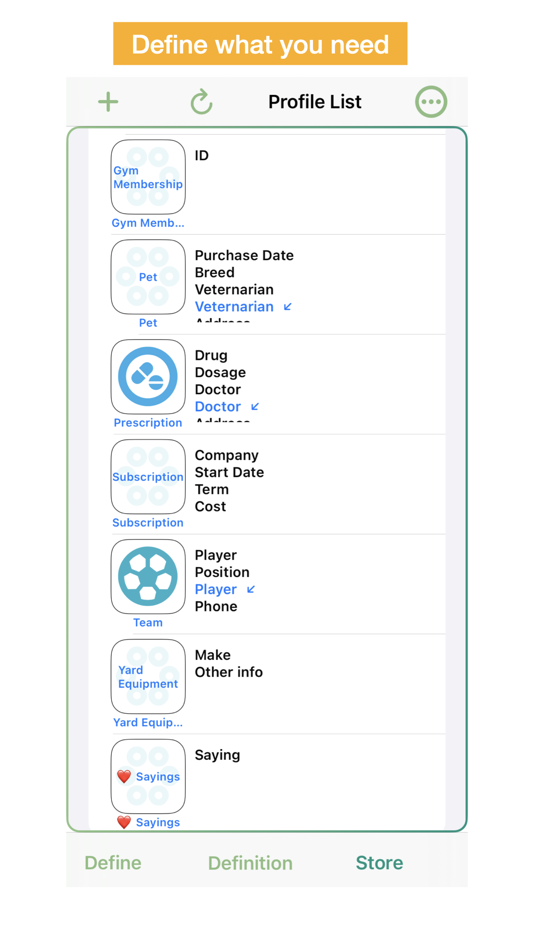The image size is (534, 950).
Task: Select the Term field
Action: pyautogui.click(x=212, y=490)
